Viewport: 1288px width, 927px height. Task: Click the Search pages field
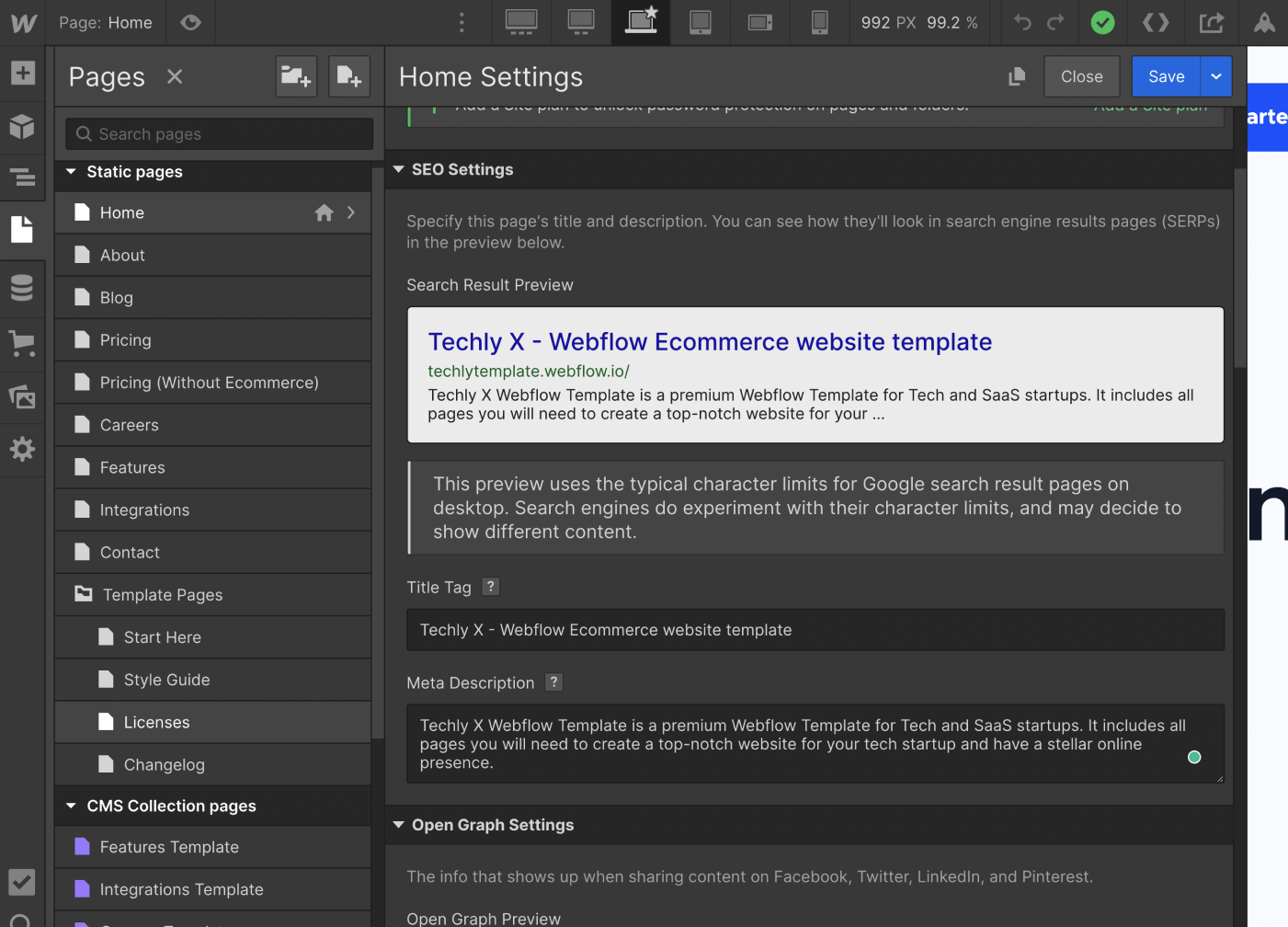click(219, 134)
